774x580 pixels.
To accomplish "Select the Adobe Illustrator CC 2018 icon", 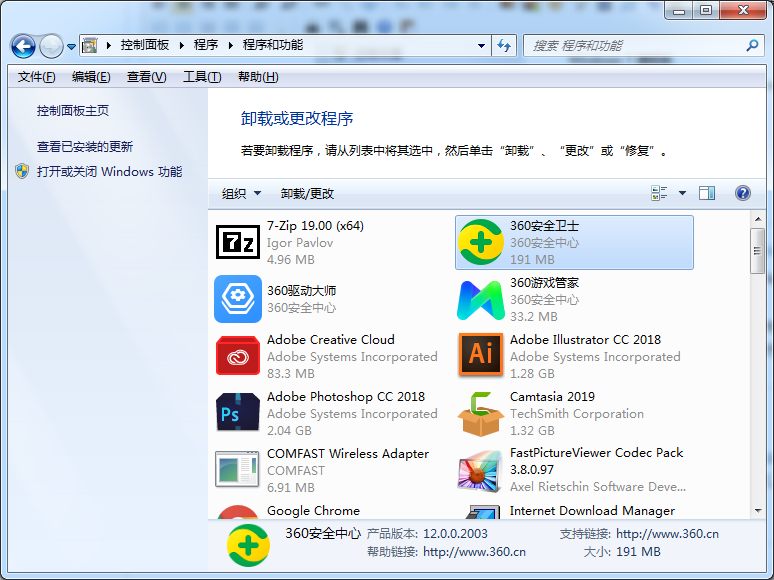I will pyautogui.click(x=480, y=356).
